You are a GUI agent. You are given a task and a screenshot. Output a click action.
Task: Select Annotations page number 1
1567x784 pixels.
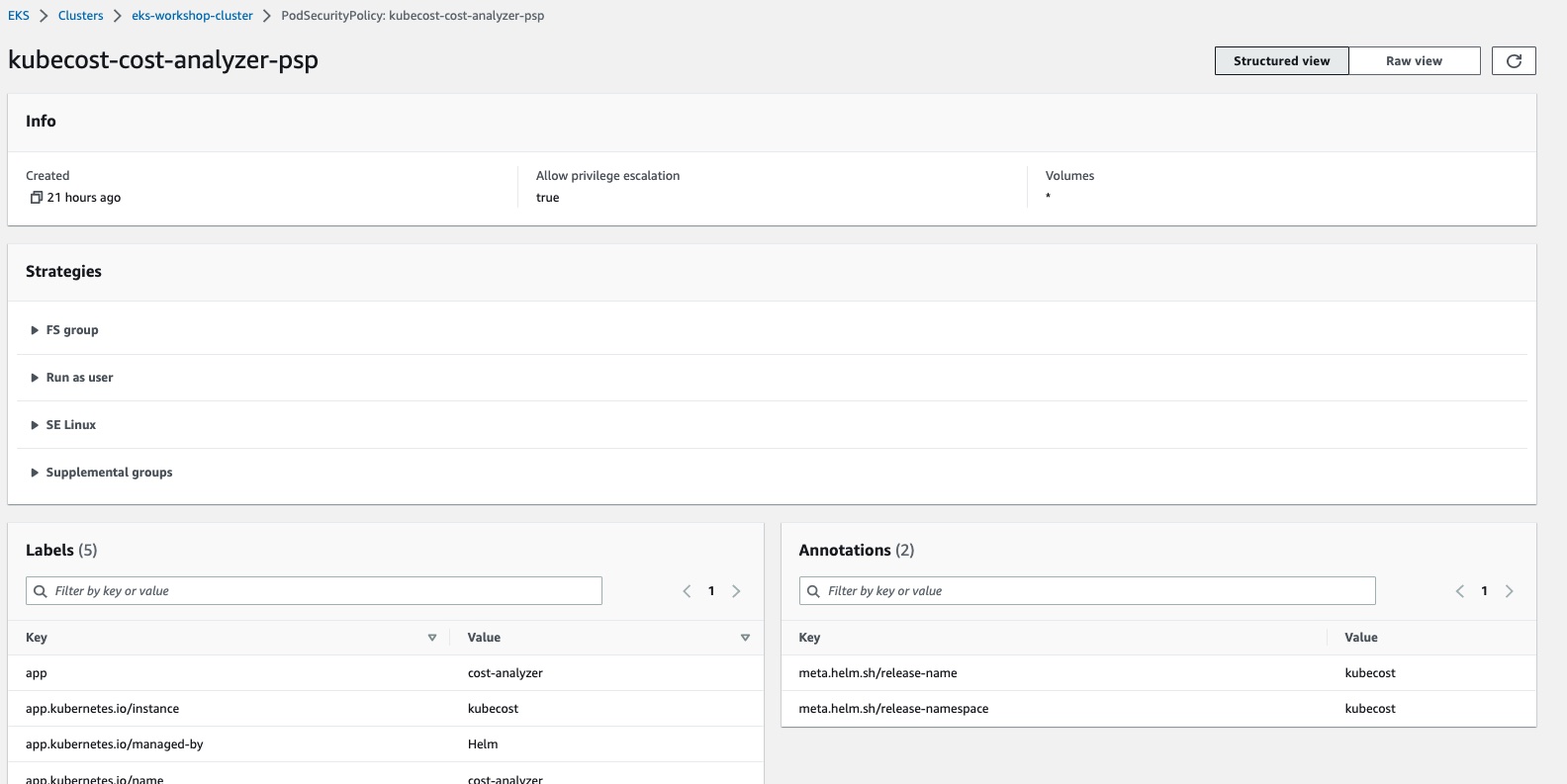[1484, 591]
